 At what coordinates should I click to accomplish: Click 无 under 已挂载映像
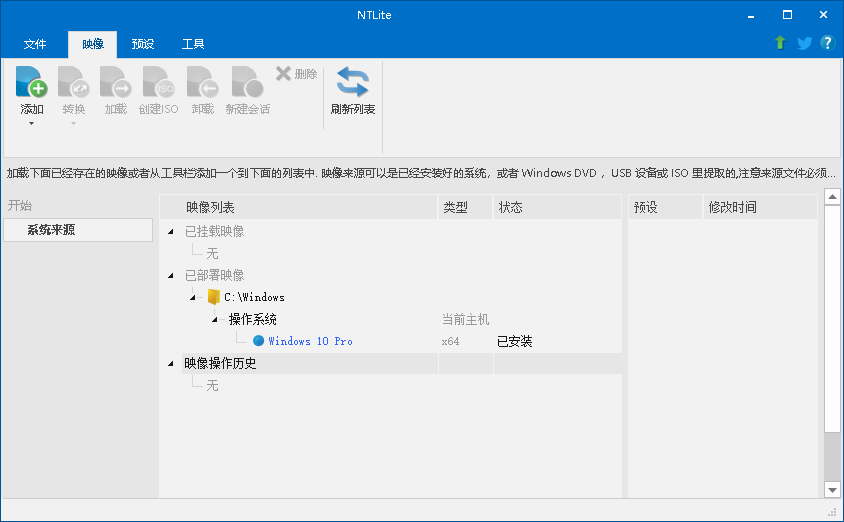(x=212, y=253)
